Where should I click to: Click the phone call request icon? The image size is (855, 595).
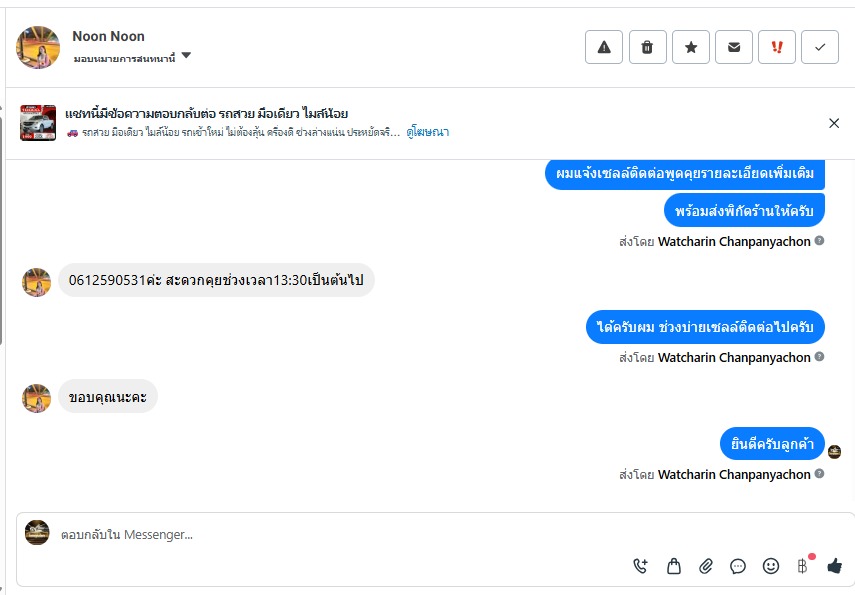[x=641, y=566]
